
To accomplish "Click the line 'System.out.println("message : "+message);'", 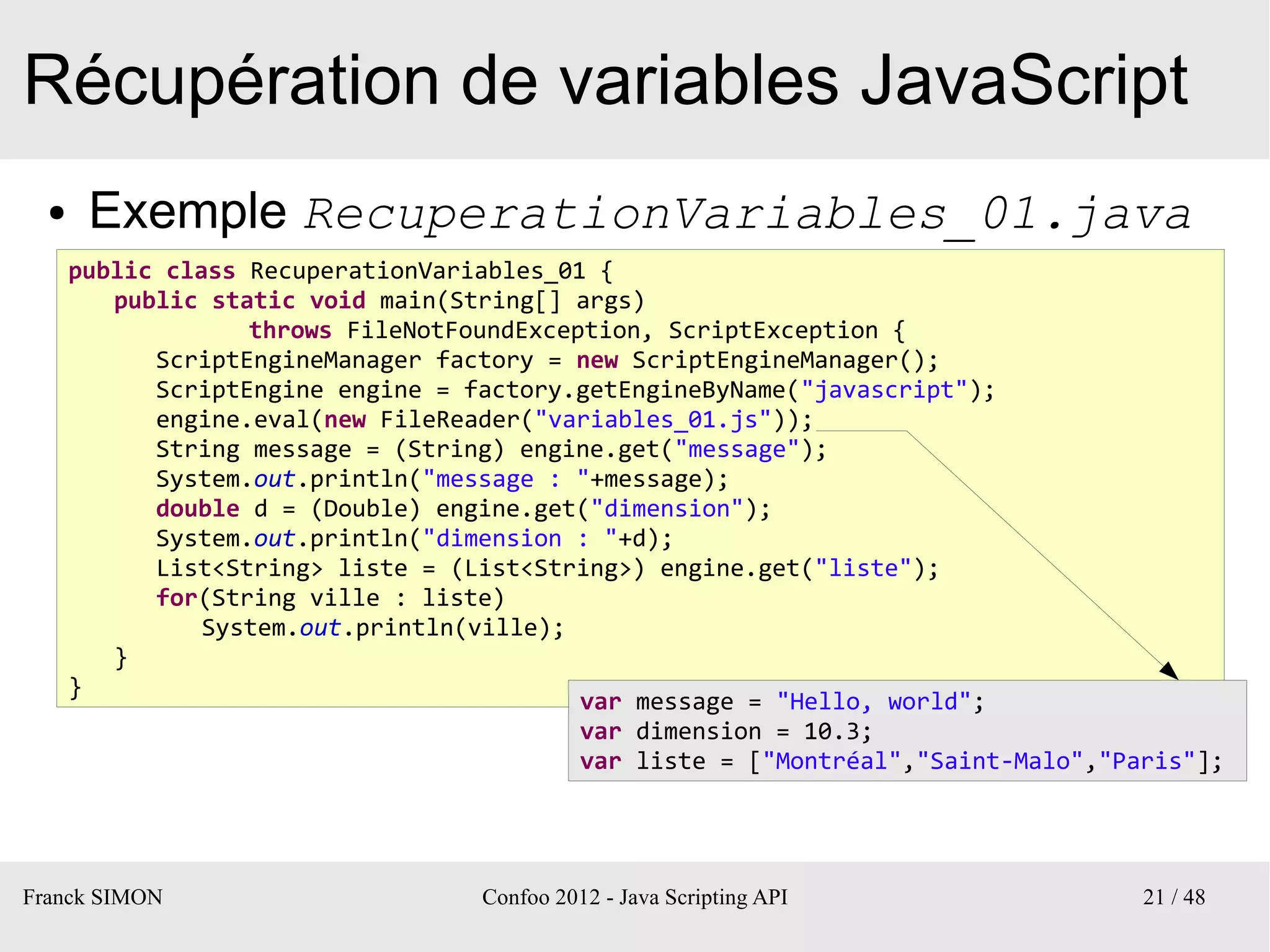I will (x=442, y=479).
